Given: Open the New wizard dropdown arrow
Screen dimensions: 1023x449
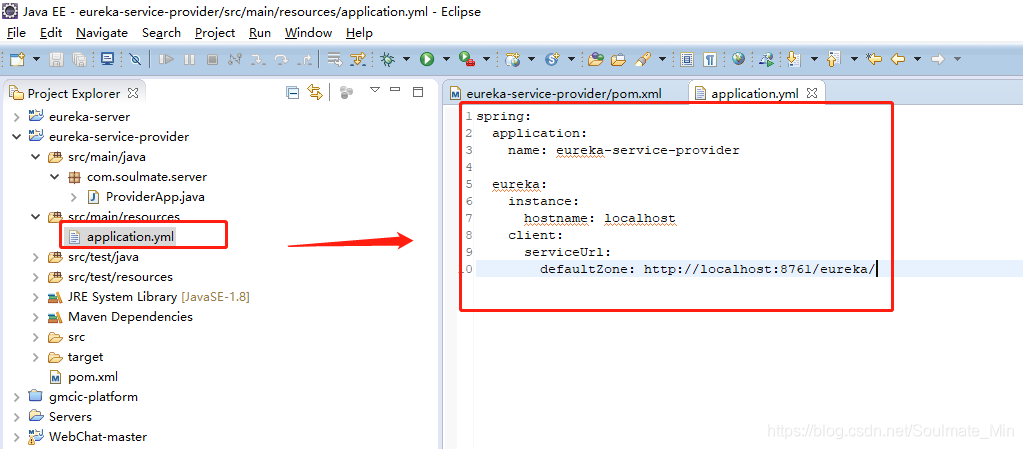Looking at the screenshot, I should tap(36, 59).
